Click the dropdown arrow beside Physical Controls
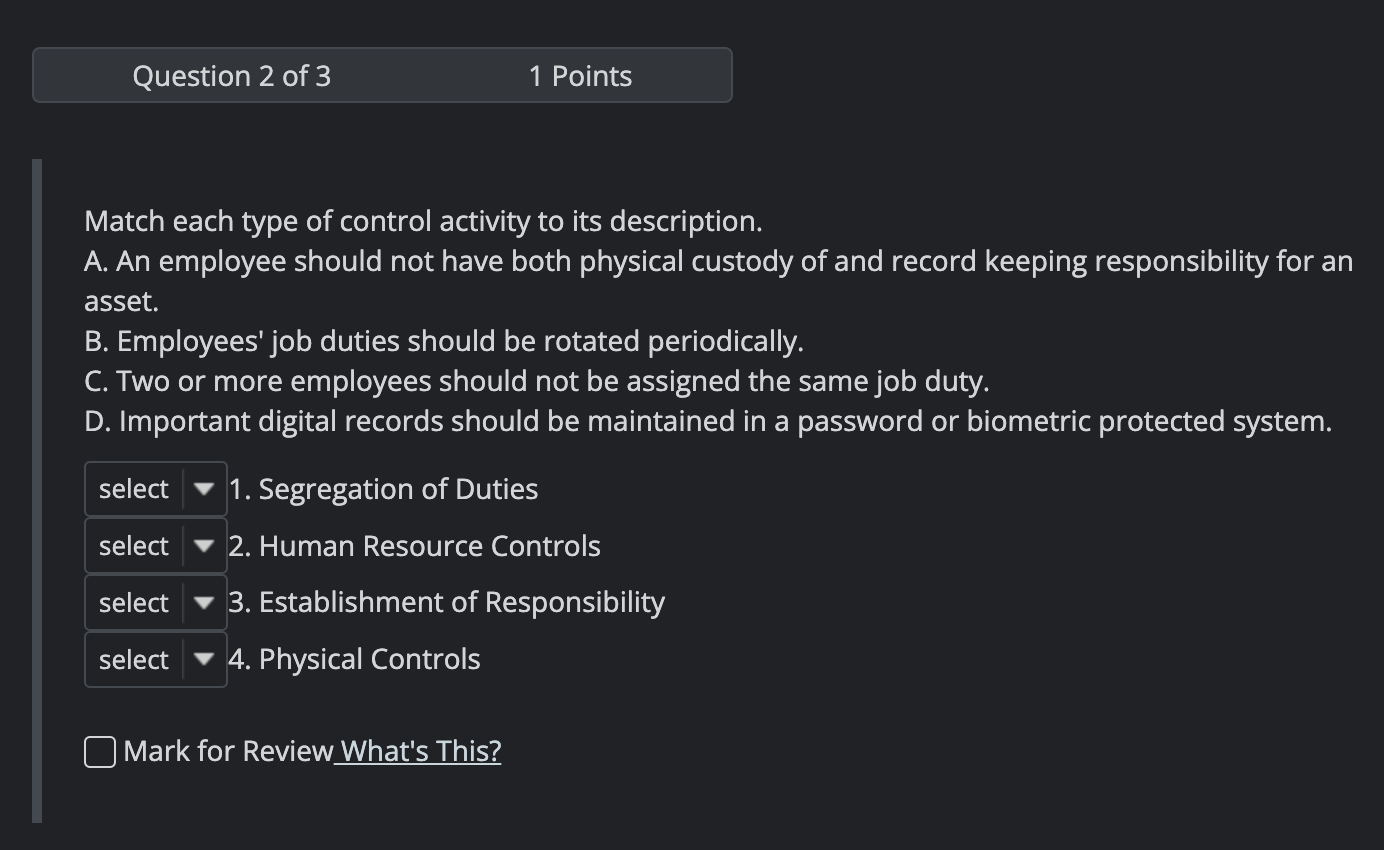The image size is (1384, 850). (x=204, y=659)
